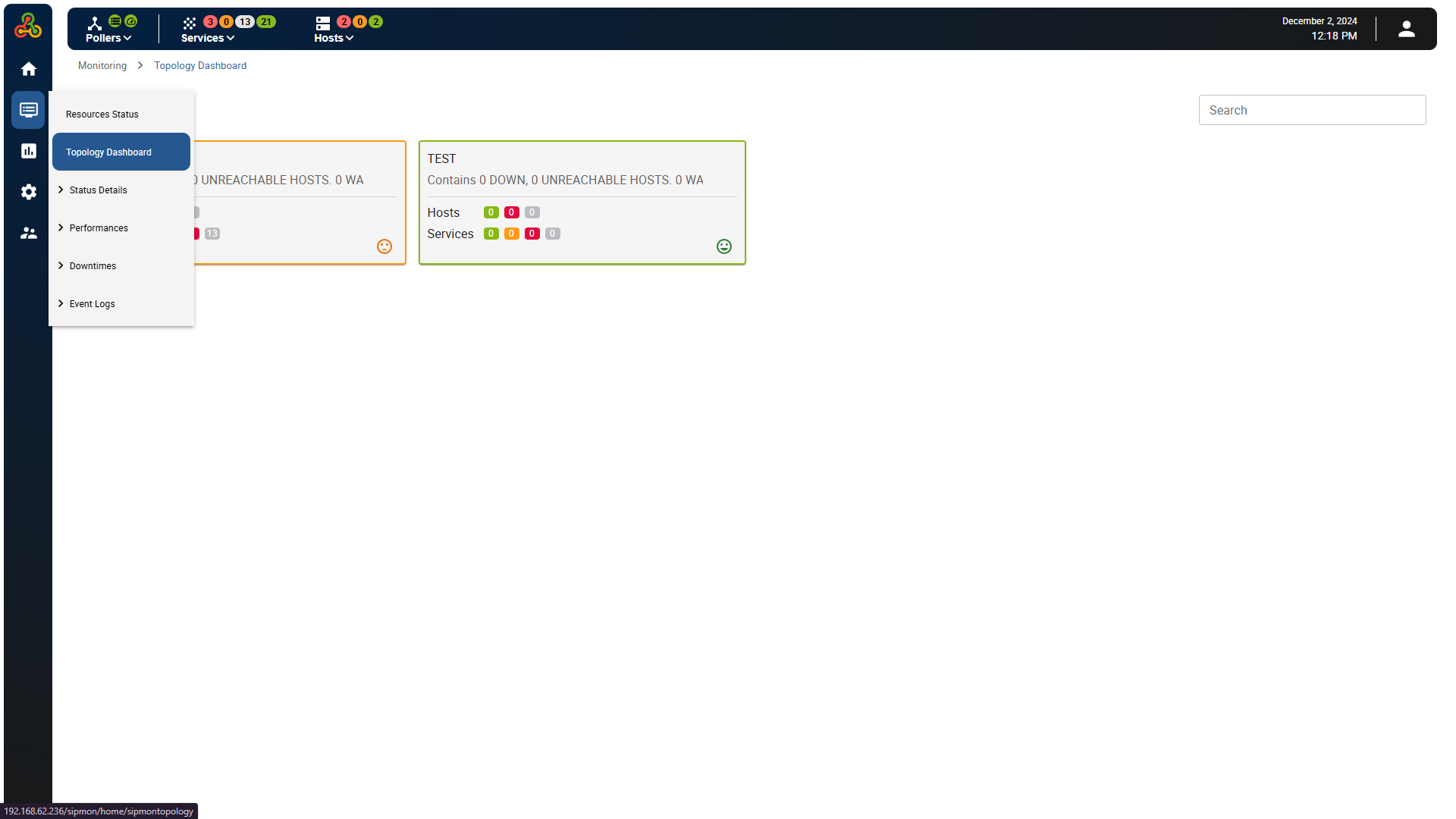Click the orange smiley status icon
Image resolution: width=1456 pixels, height=819 pixels.
click(x=384, y=246)
